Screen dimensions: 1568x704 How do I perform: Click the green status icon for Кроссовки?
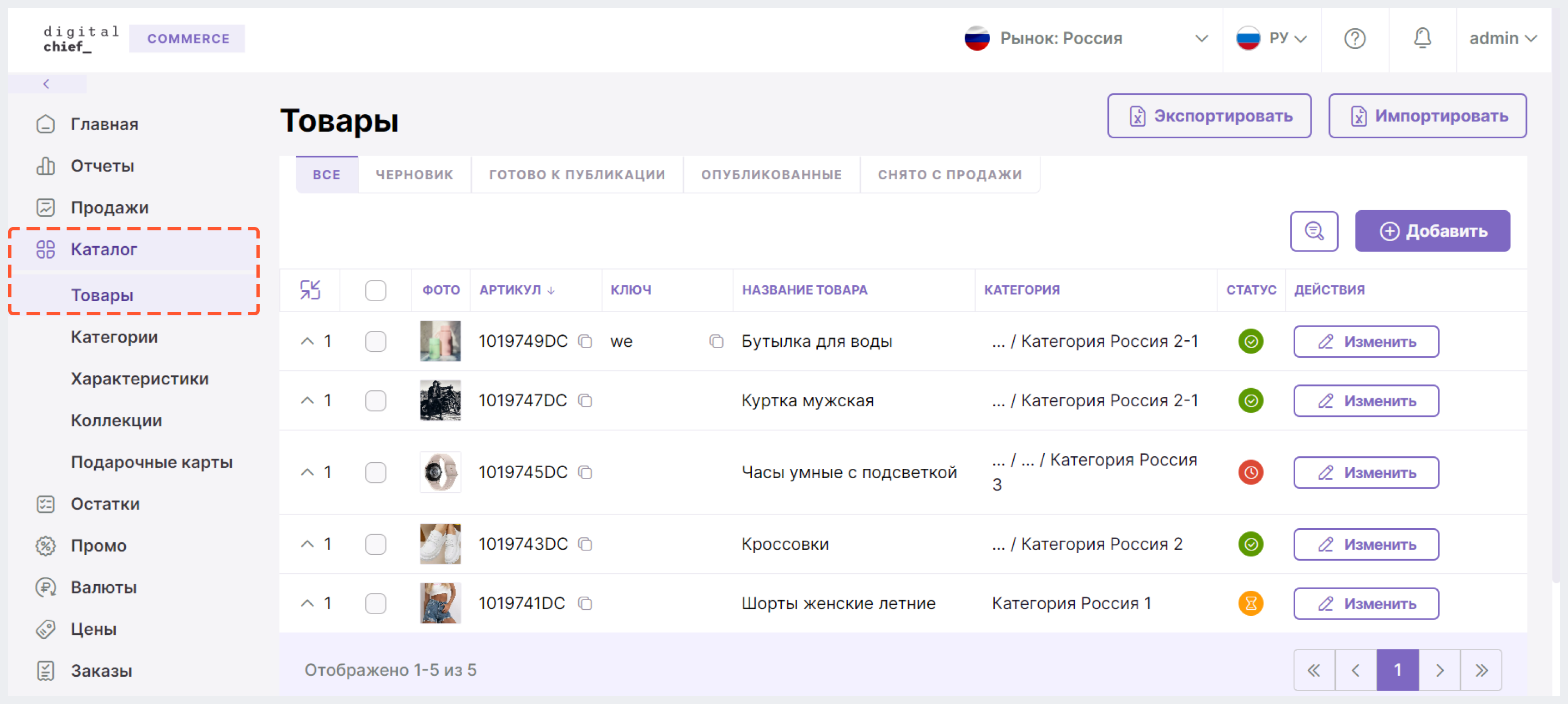click(x=1251, y=543)
